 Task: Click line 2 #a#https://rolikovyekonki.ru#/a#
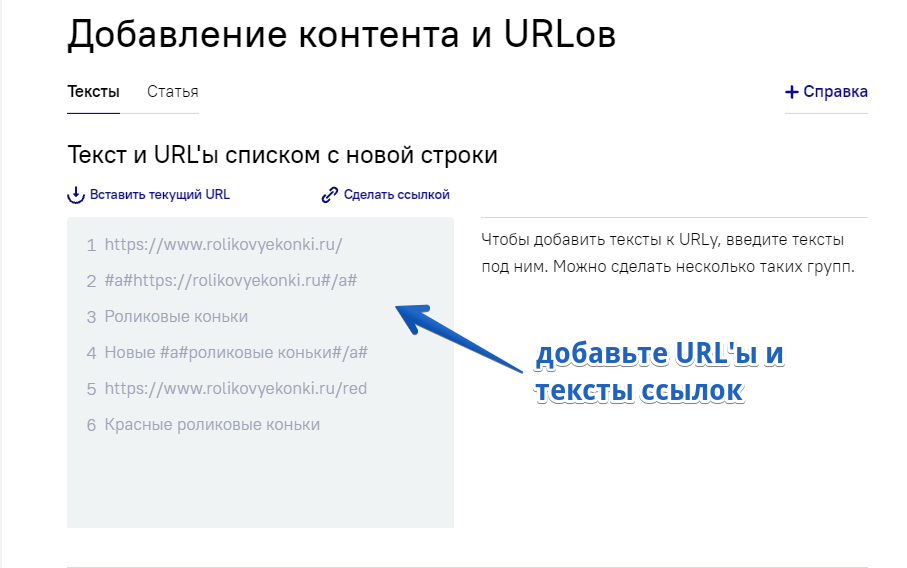pos(231,281)
